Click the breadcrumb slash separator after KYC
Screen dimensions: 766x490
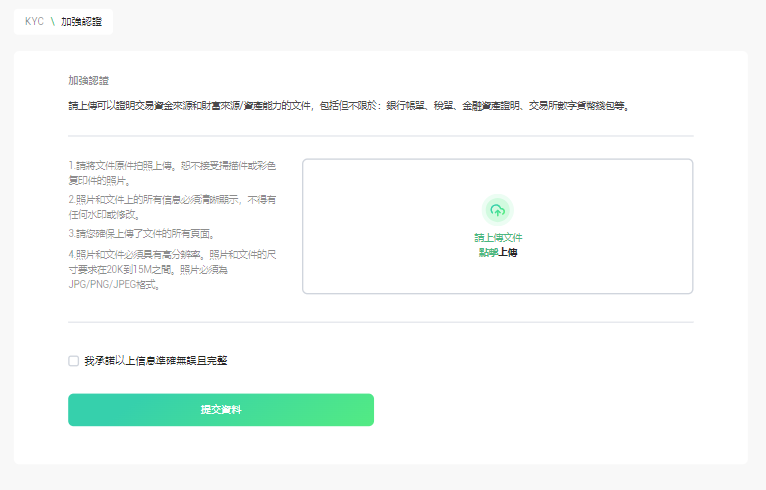point(52,21)
